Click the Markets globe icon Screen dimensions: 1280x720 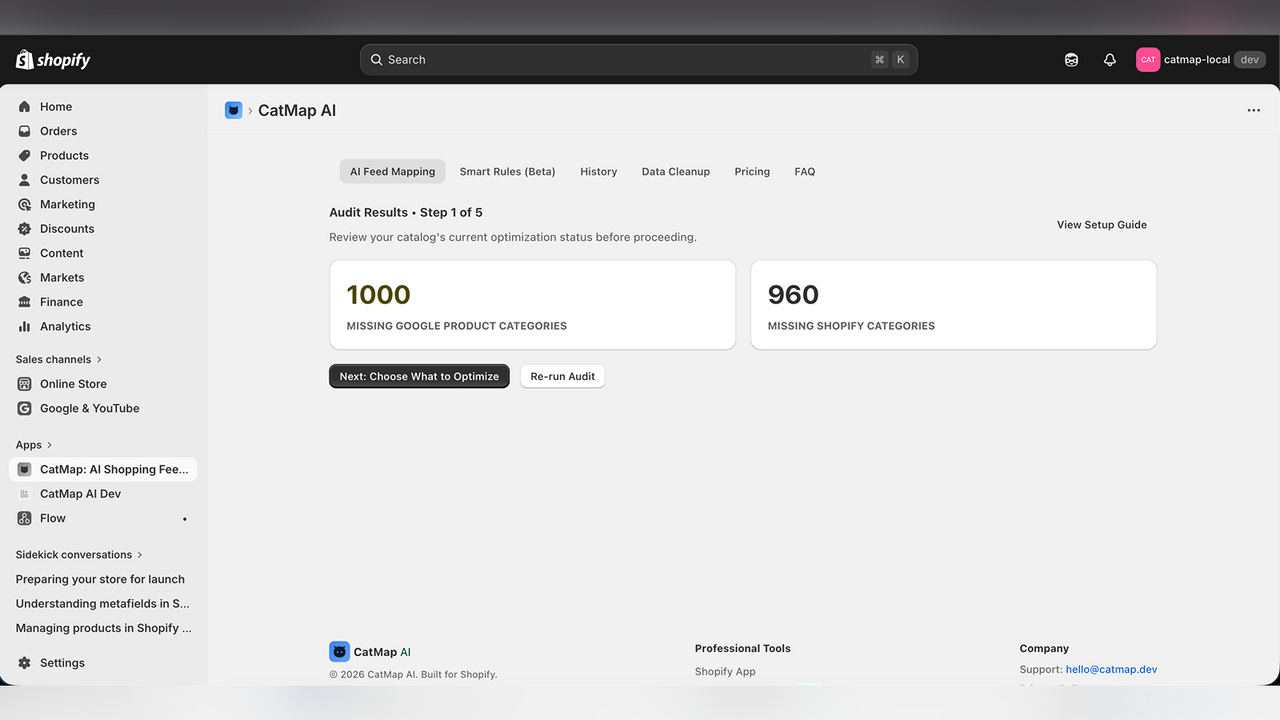(25, 278)
